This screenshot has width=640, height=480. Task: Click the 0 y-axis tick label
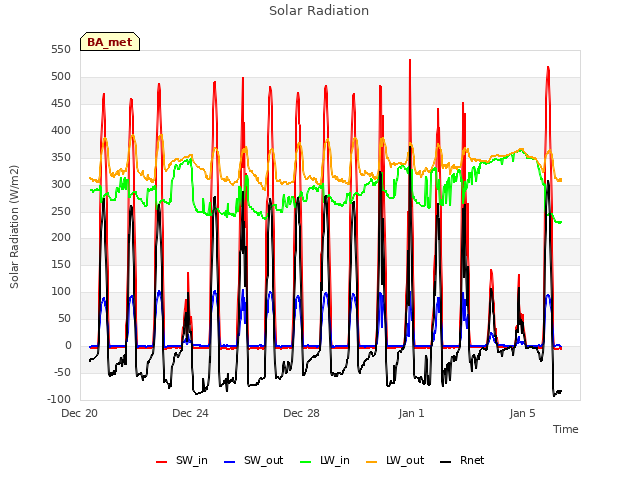(x=68, y=346)
